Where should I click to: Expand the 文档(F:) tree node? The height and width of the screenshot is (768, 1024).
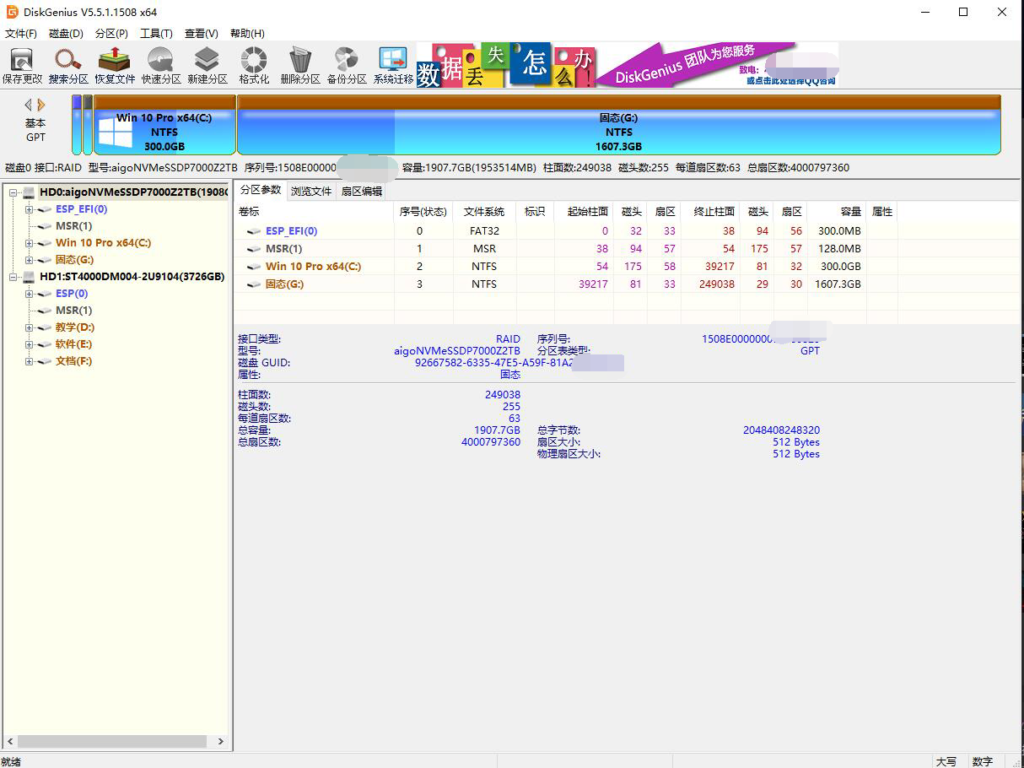click(29, 361)
